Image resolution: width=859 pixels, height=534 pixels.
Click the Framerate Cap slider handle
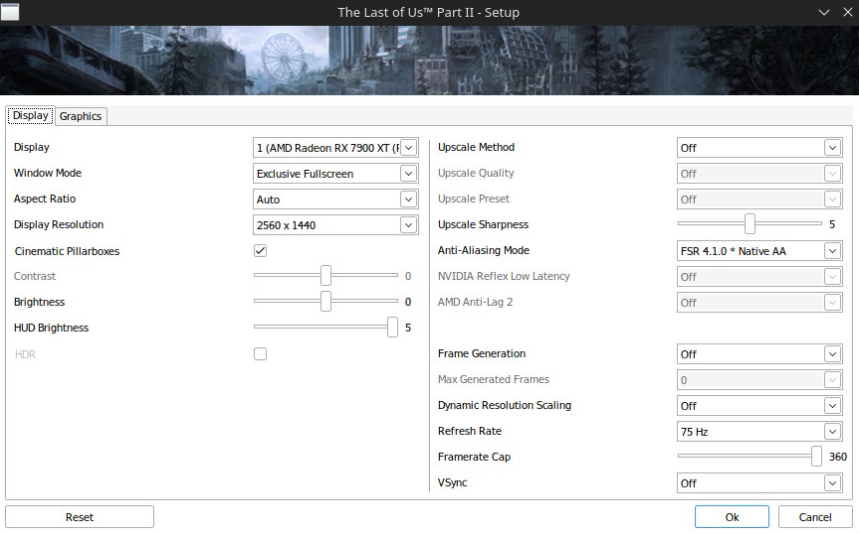816,456
